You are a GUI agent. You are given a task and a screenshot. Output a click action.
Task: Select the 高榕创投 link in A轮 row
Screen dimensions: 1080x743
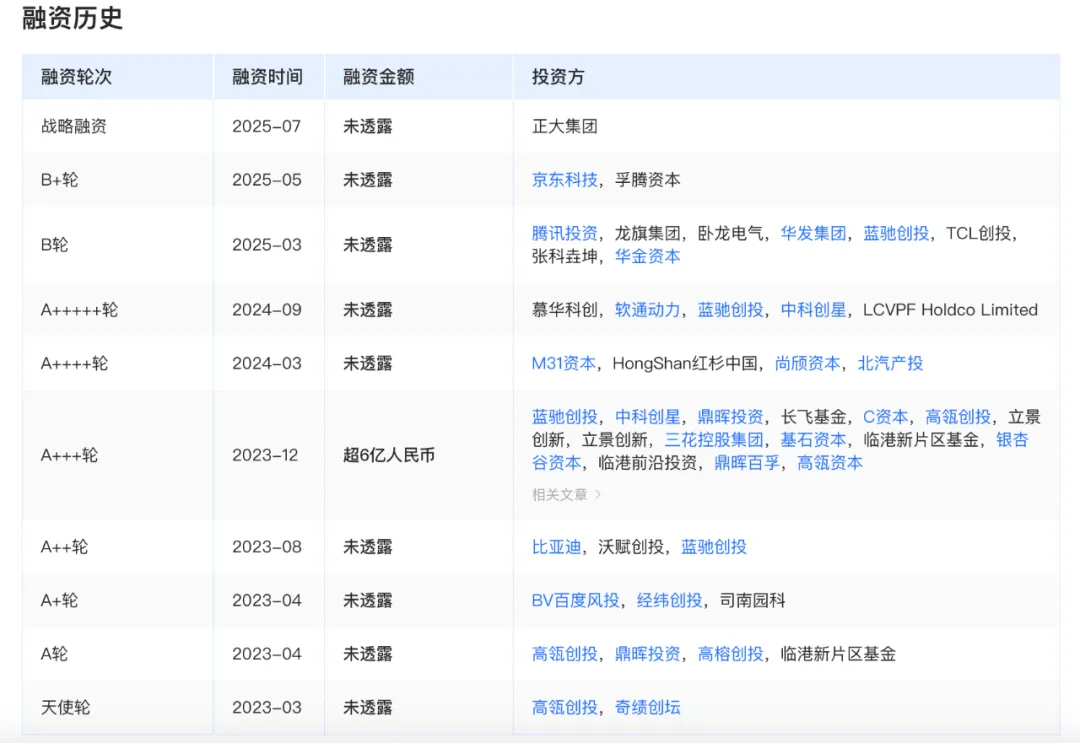730,654
